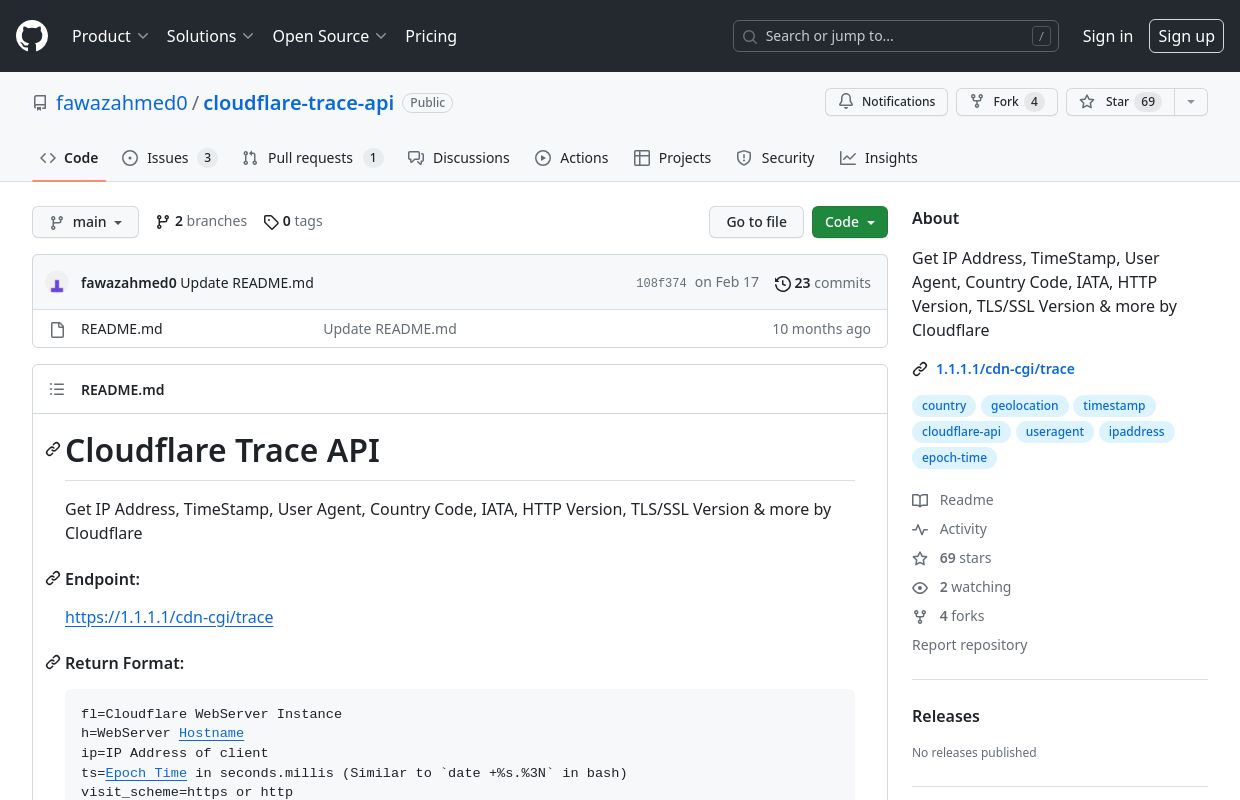Select the country topic tag
Screen dimensions: 1240x800
[944, 406]
